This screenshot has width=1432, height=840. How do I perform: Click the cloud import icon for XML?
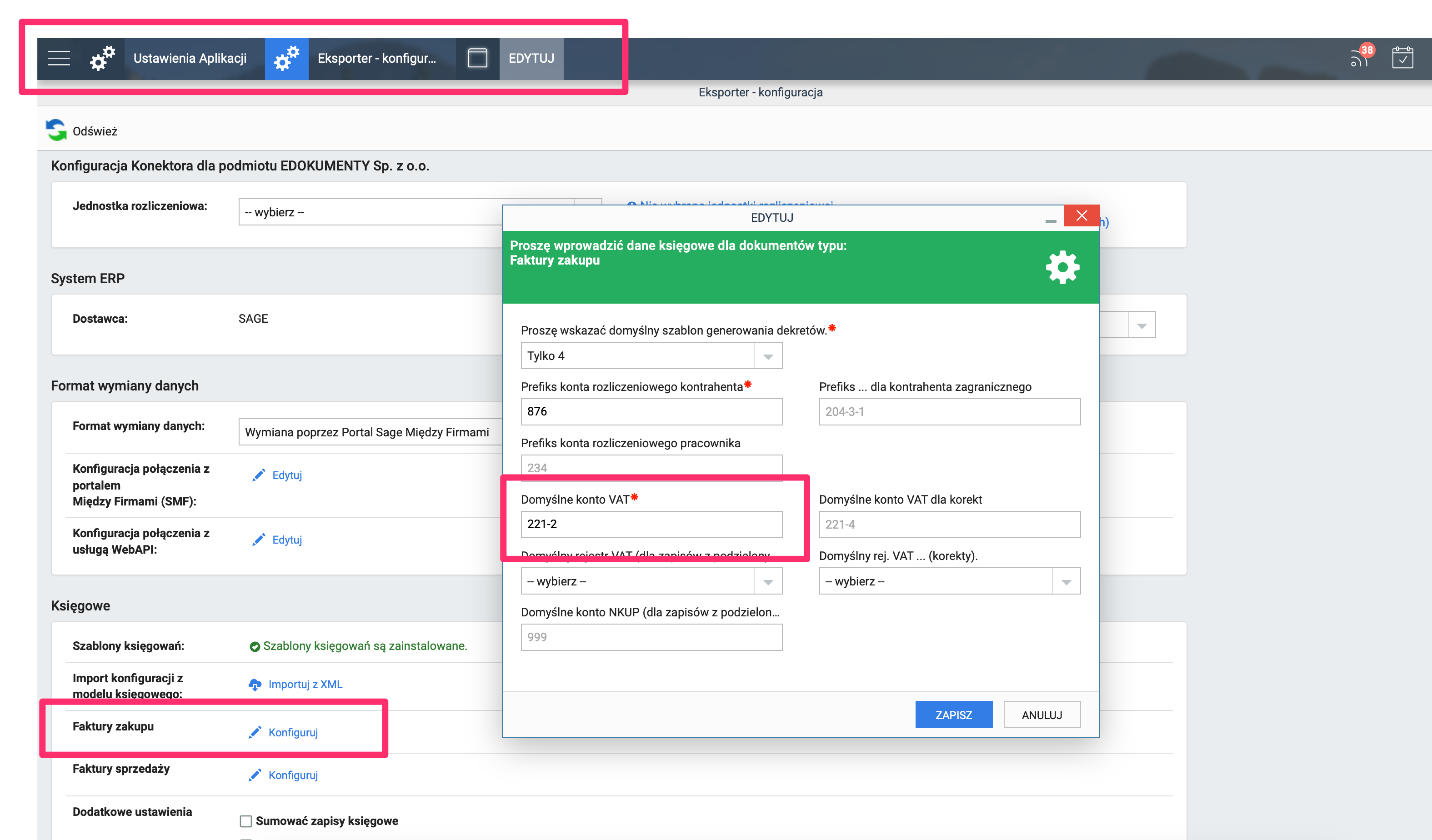pyautogui.click(x=255, y=684)
